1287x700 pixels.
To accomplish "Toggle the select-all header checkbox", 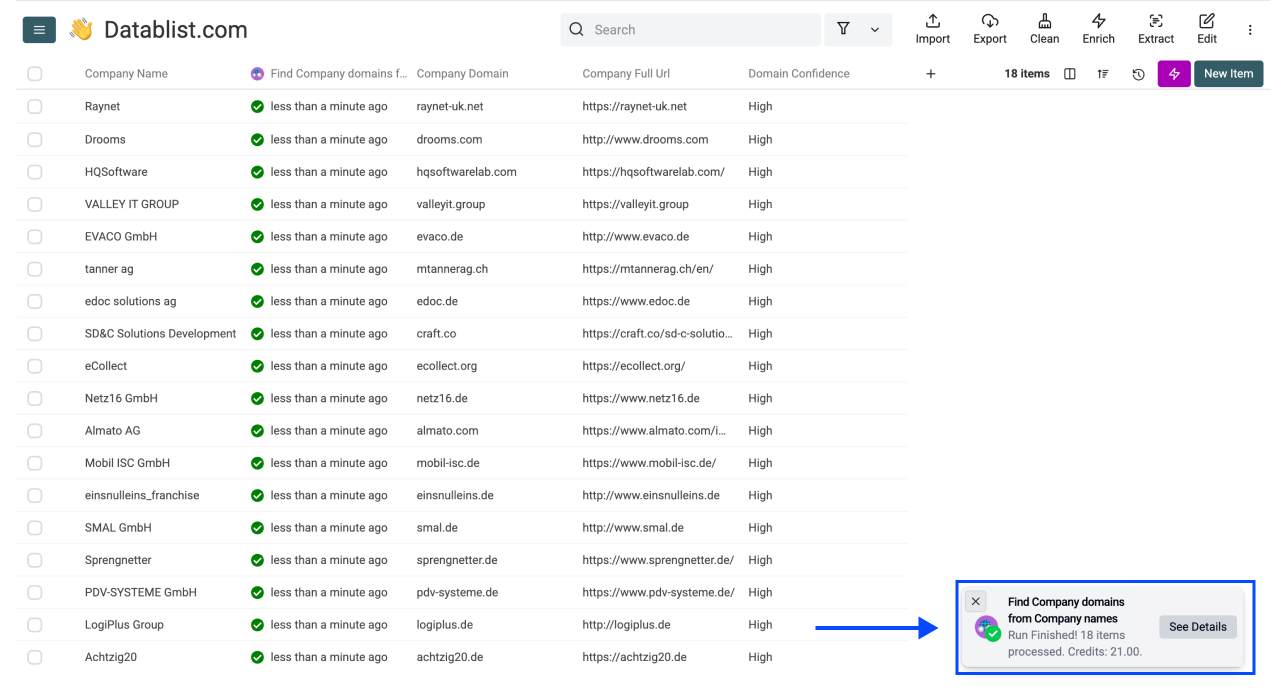I will (x=35, y=74).
